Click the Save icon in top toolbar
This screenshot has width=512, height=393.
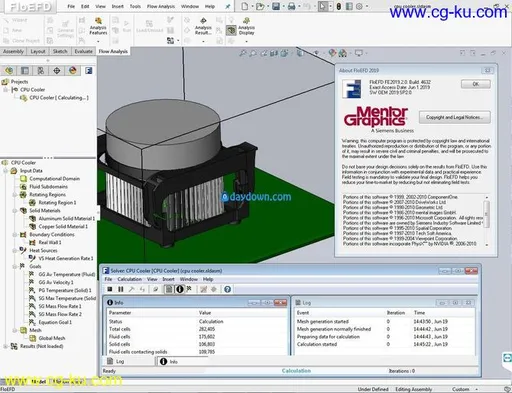click(x=276, y=6)
